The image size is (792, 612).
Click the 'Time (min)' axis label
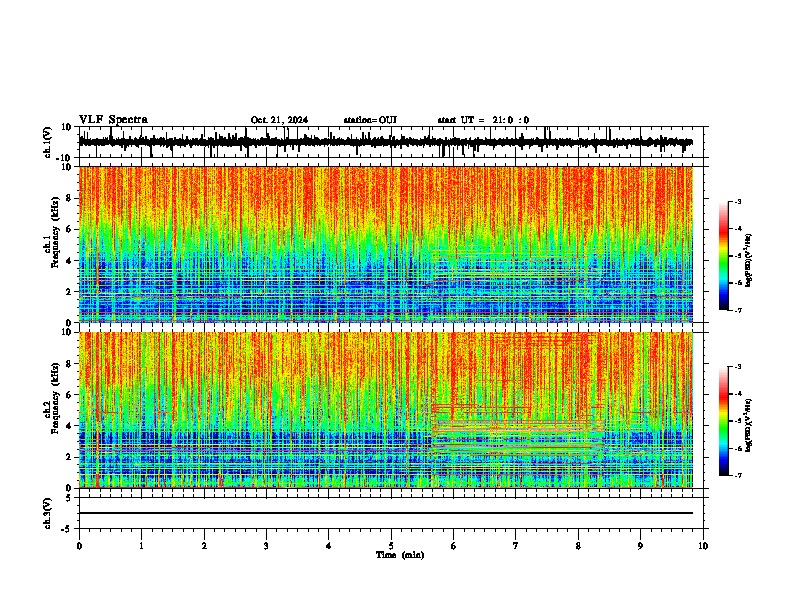pos(400,555)
